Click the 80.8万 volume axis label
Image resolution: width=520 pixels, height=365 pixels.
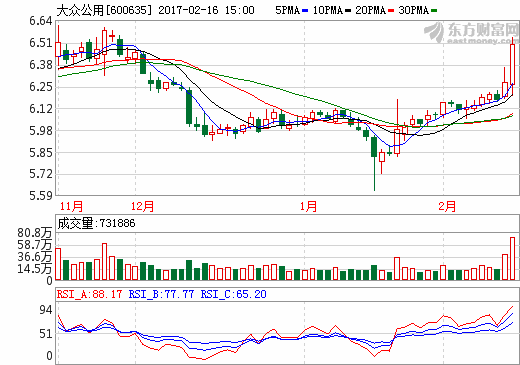pos(35,233)
